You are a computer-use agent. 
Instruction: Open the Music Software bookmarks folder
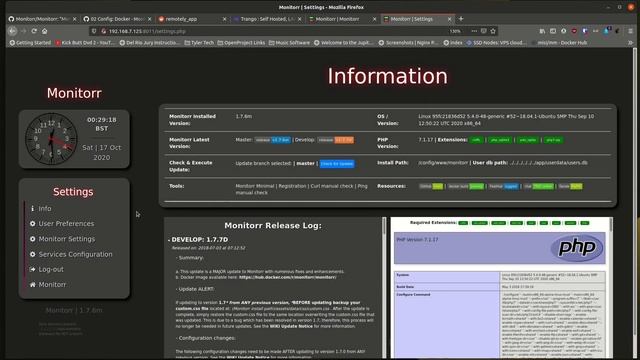(289, 42)
